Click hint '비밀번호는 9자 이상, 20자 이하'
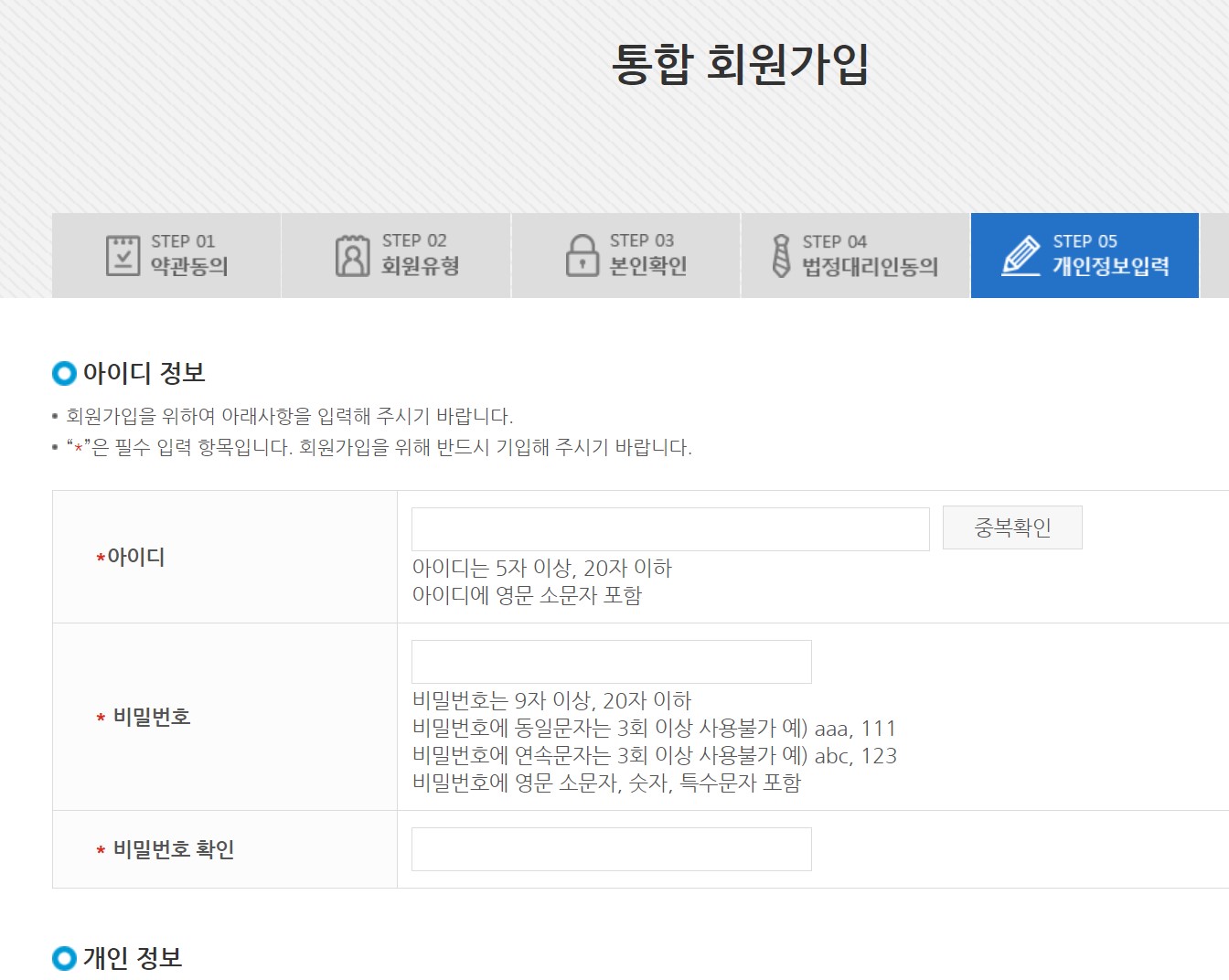The width and height of the screenshot is (1229, 980). pyautogui.click(x=552, y=701)
